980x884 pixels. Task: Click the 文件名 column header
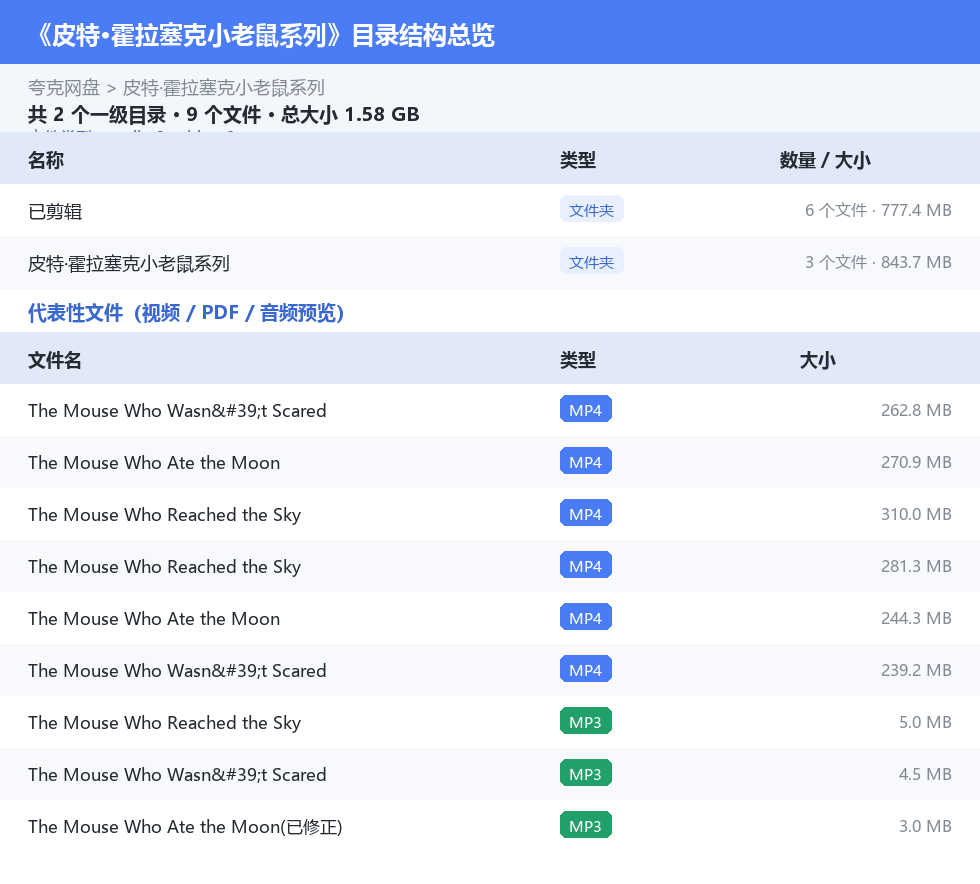(x=54, y=360)
